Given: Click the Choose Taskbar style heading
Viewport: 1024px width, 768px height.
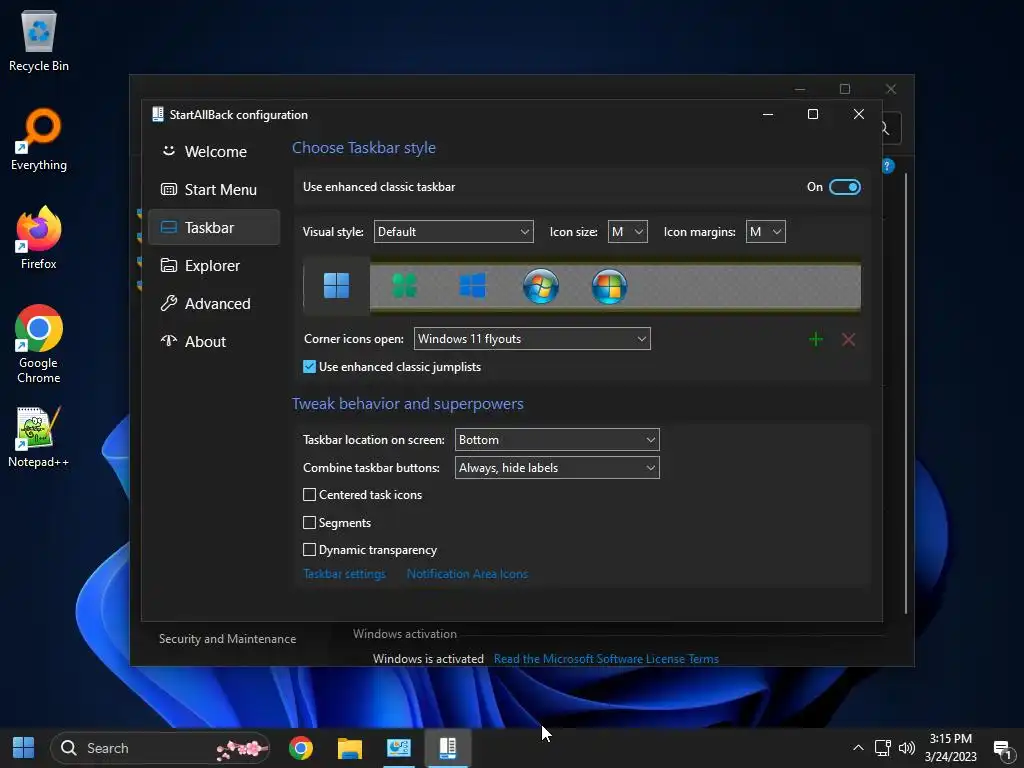Looking at the screenshot, I should pyautogui.click(x=364, y=148).
